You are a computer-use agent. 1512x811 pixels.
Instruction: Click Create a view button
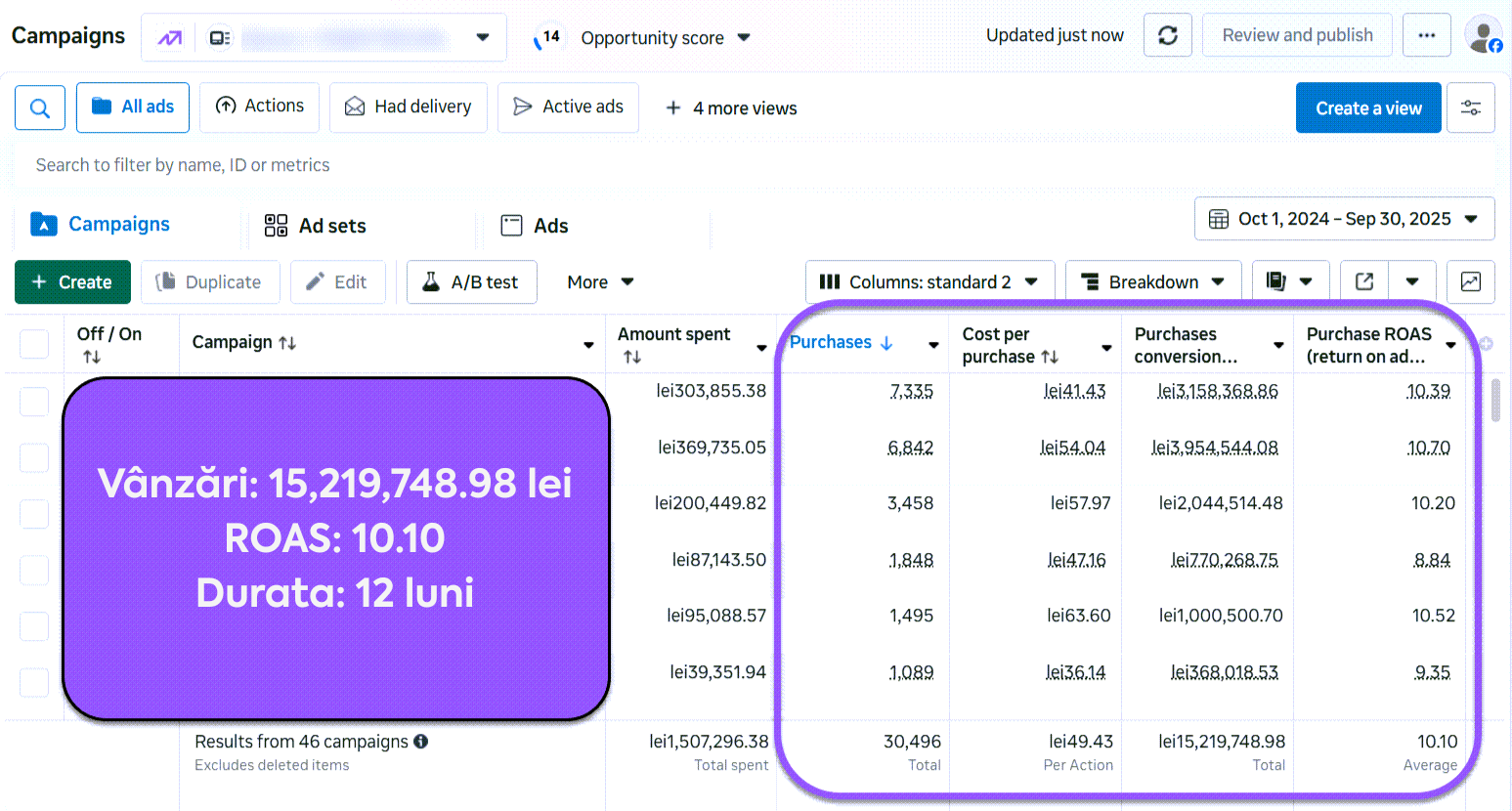[x=1368, y=107]
